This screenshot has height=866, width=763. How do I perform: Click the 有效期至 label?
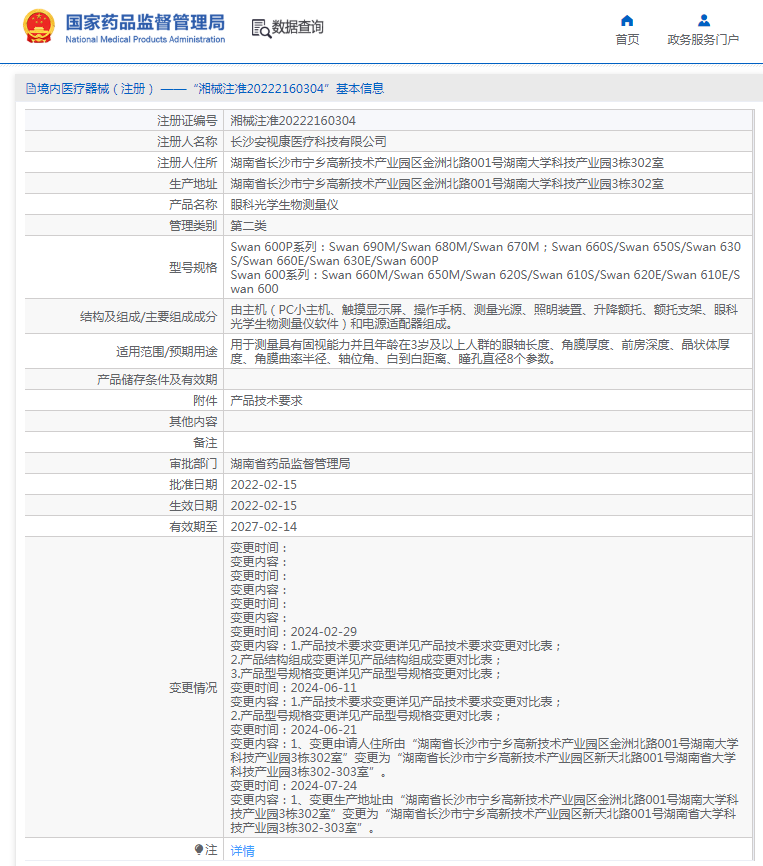click(193, 526)
